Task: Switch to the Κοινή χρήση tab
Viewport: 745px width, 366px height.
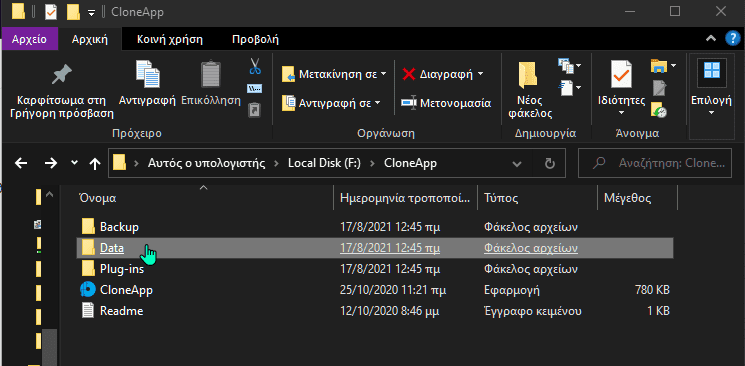Action: (x=170, y=39)
